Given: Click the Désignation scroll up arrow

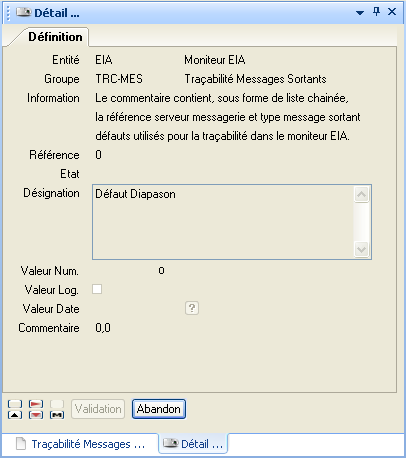Looking at the screenshot, I should click(x=362, y=194).
